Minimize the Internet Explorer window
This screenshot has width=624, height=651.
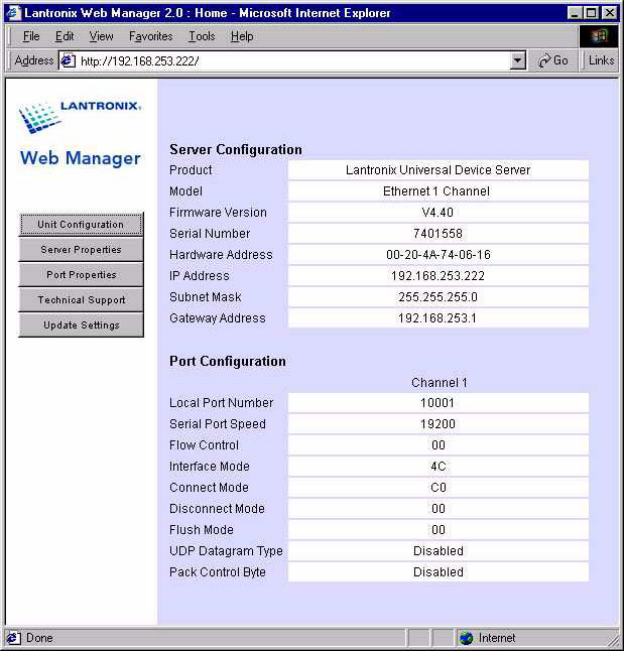tap(574, 13)
